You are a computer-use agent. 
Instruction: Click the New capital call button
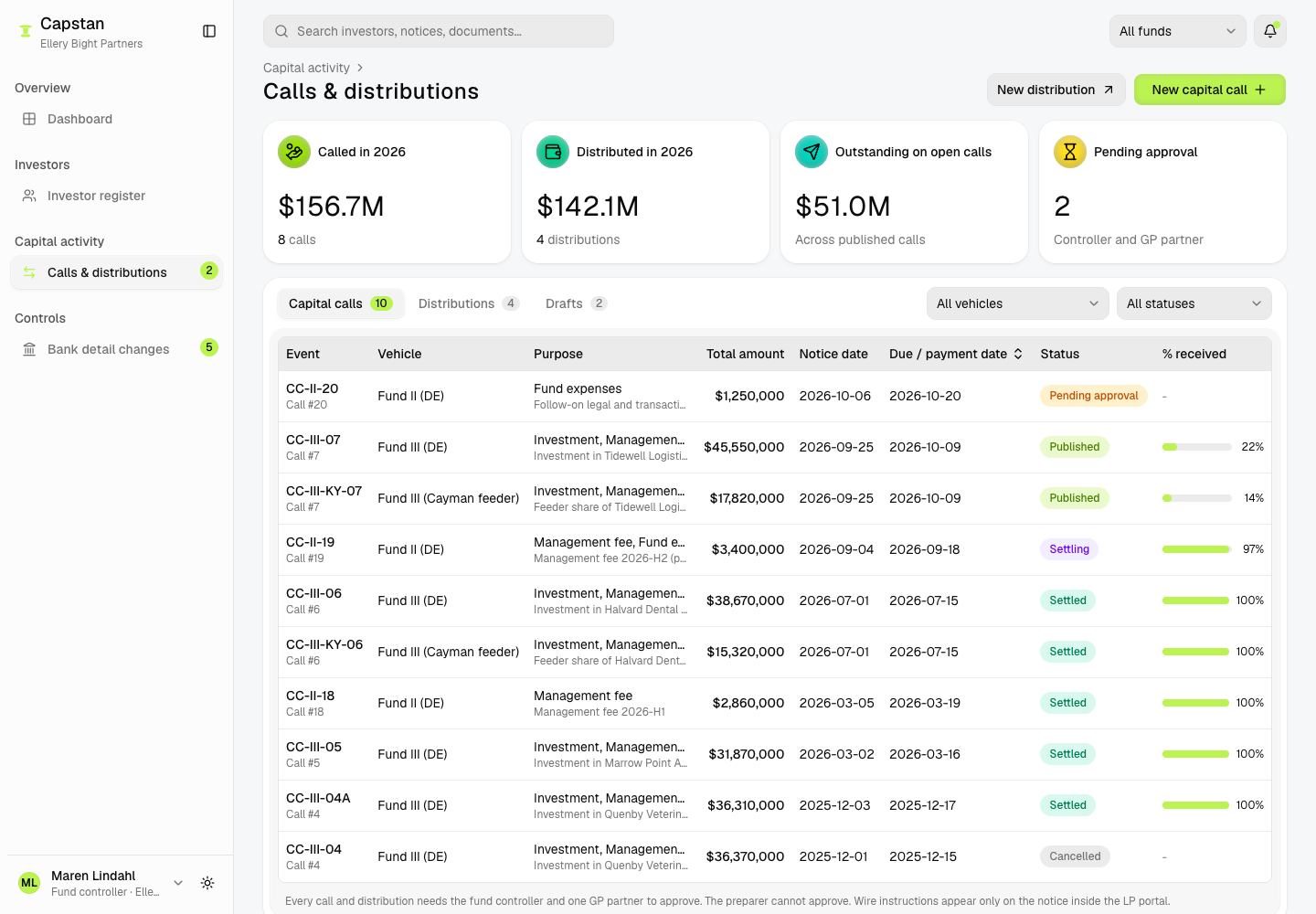tap(1210, 90)
